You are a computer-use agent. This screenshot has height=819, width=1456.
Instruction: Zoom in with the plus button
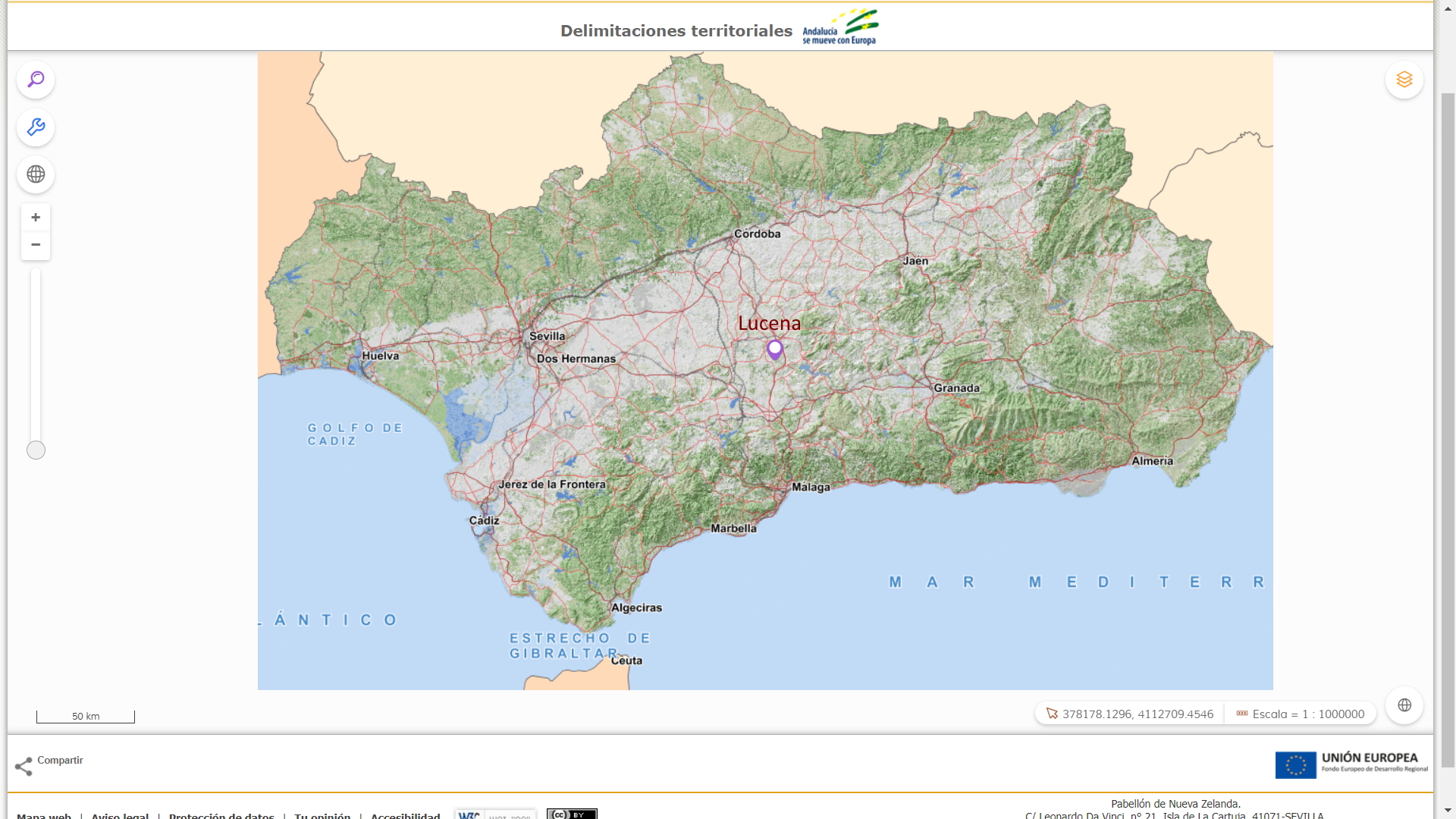pyautogui.click(x=36, y=218)
